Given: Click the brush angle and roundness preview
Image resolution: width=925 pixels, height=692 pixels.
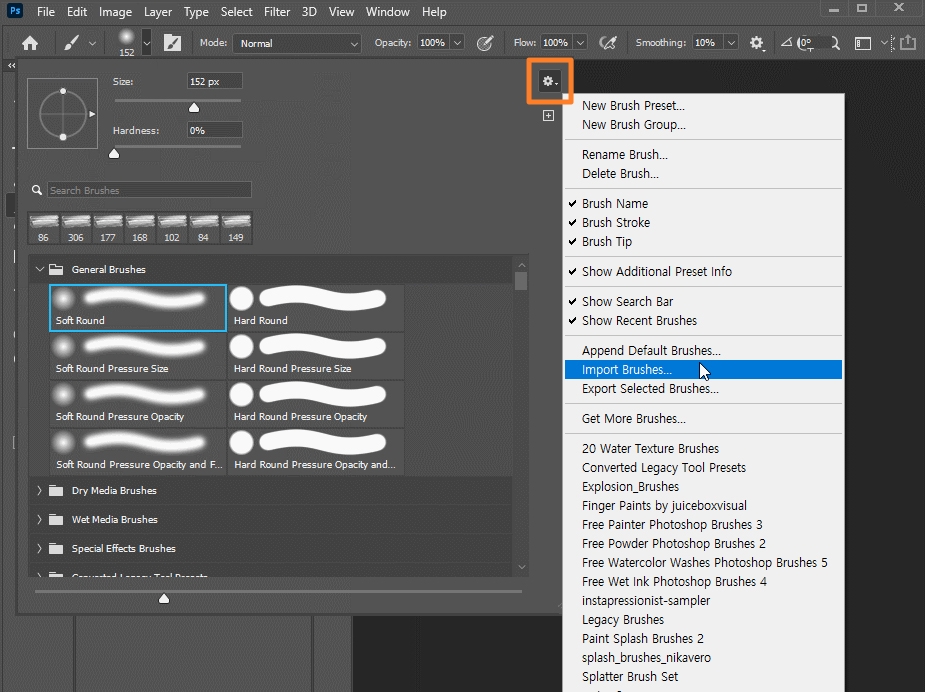Looking at the screenshot, I should point(63,113).
